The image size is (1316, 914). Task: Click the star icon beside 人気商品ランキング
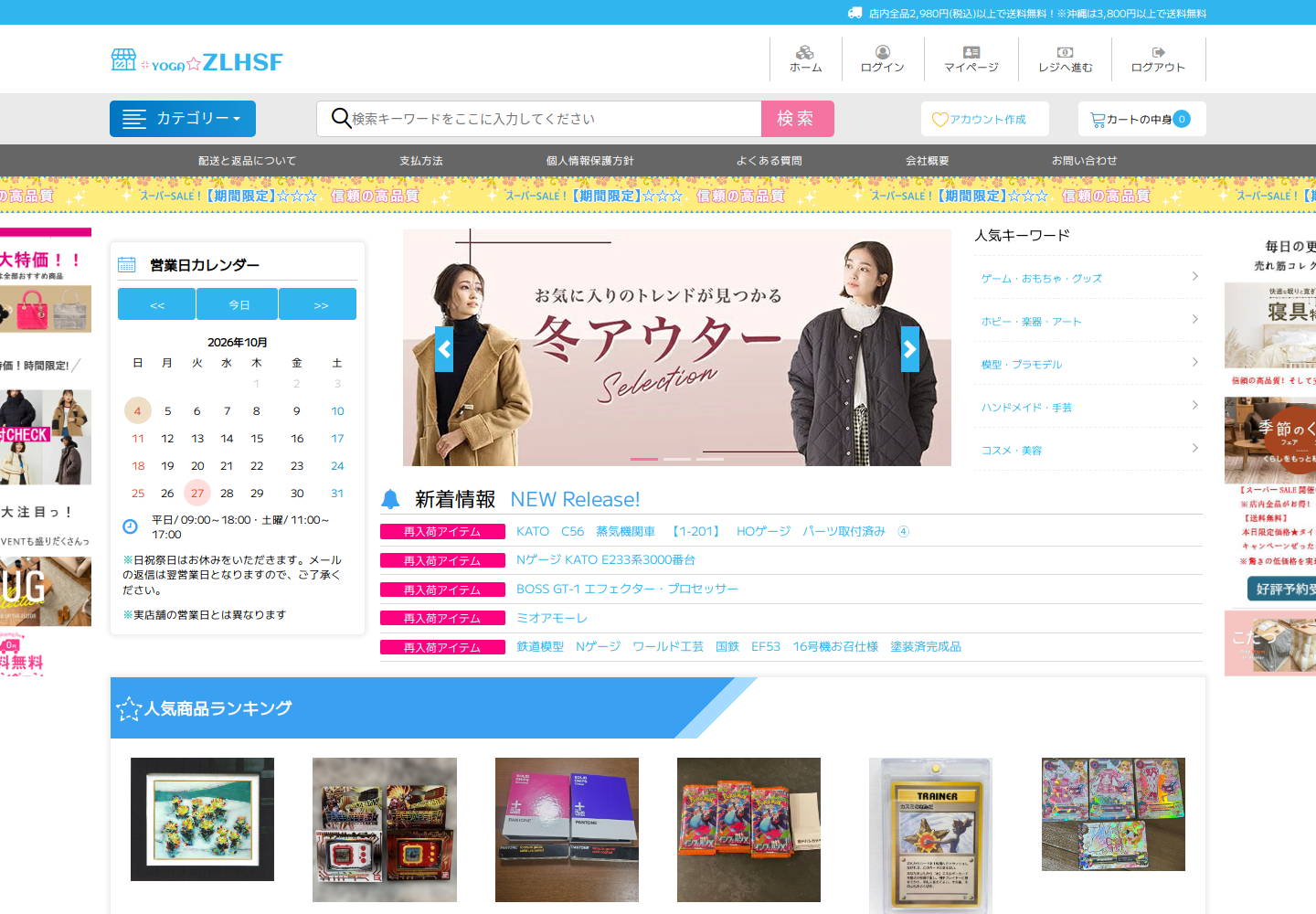point(129,708)
